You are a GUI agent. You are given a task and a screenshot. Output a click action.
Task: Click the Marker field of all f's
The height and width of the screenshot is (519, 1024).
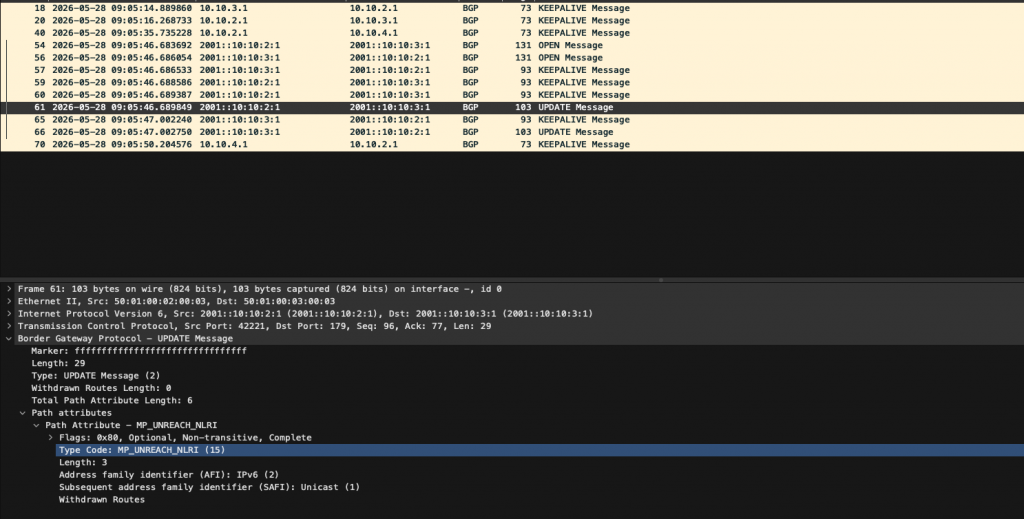click(139, 351)
